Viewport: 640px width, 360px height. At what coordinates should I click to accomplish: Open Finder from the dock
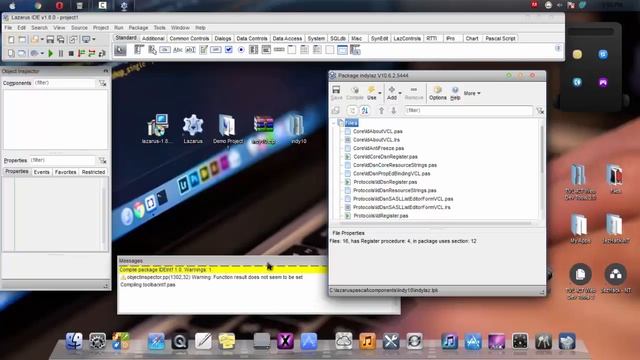click(74, 341)
